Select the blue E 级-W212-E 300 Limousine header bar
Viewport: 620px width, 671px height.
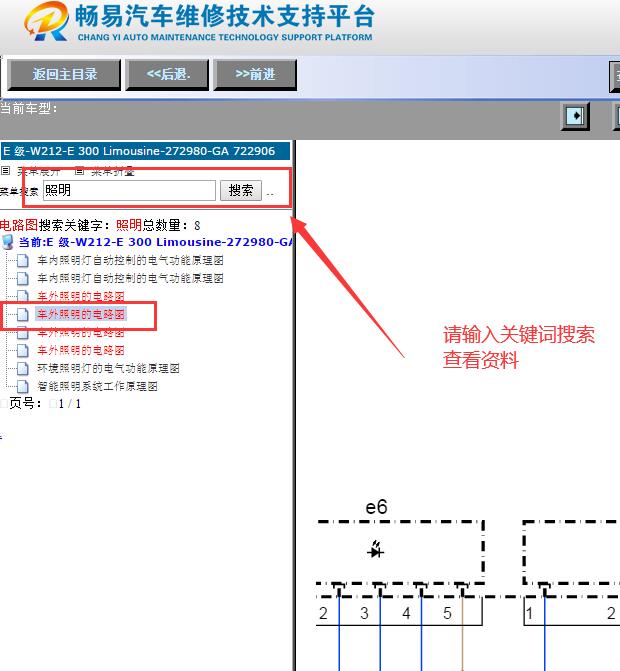click(x=145, y=151)
